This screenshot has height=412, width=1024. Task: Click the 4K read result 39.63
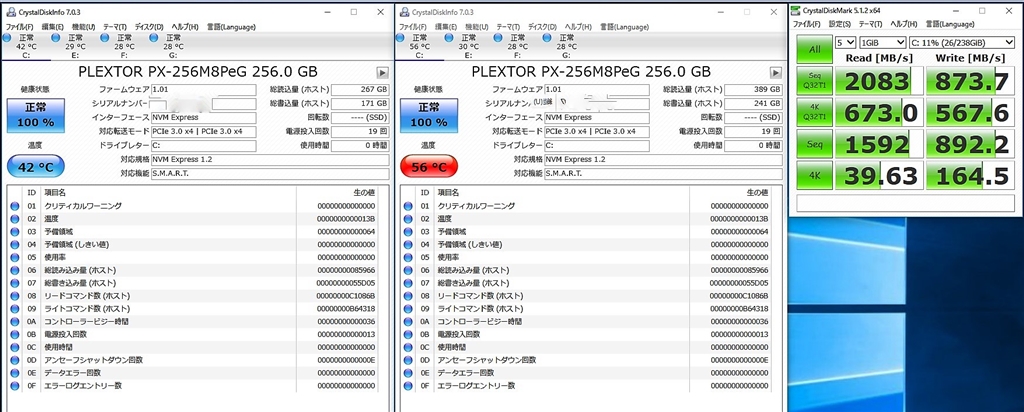click(x=878, y=176)
